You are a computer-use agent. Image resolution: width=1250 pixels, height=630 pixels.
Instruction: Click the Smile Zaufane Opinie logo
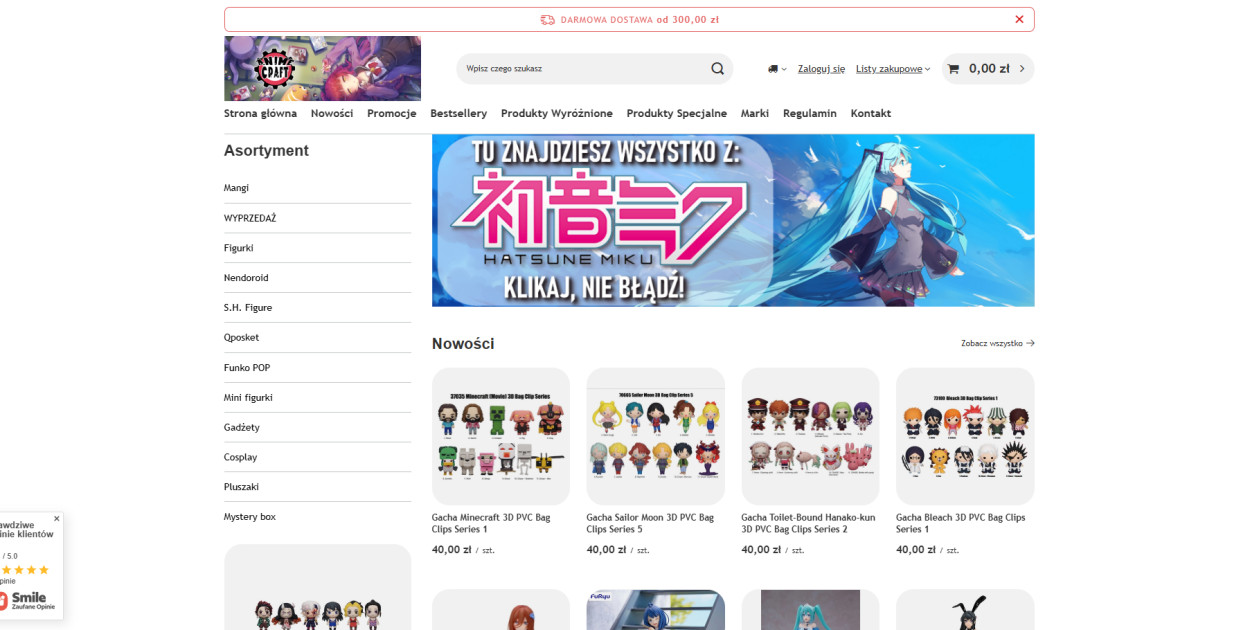[x=27, y=600]
